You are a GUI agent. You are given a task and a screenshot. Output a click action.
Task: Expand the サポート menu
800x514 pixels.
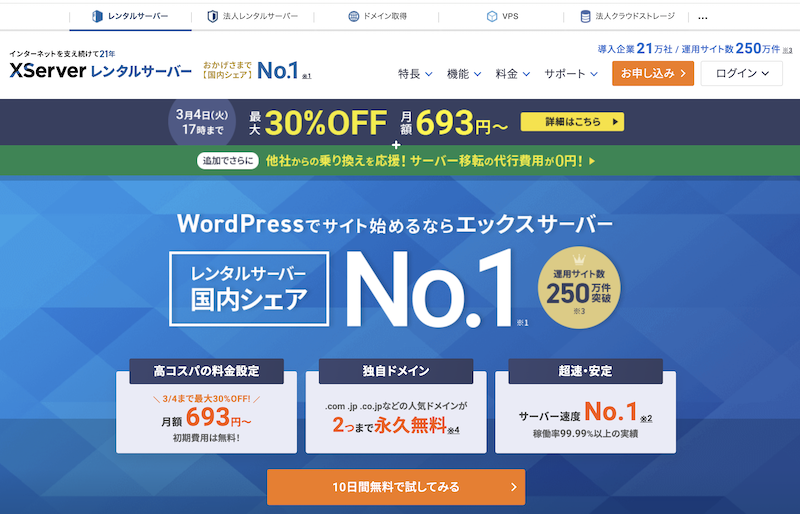[x=571, y=74]
